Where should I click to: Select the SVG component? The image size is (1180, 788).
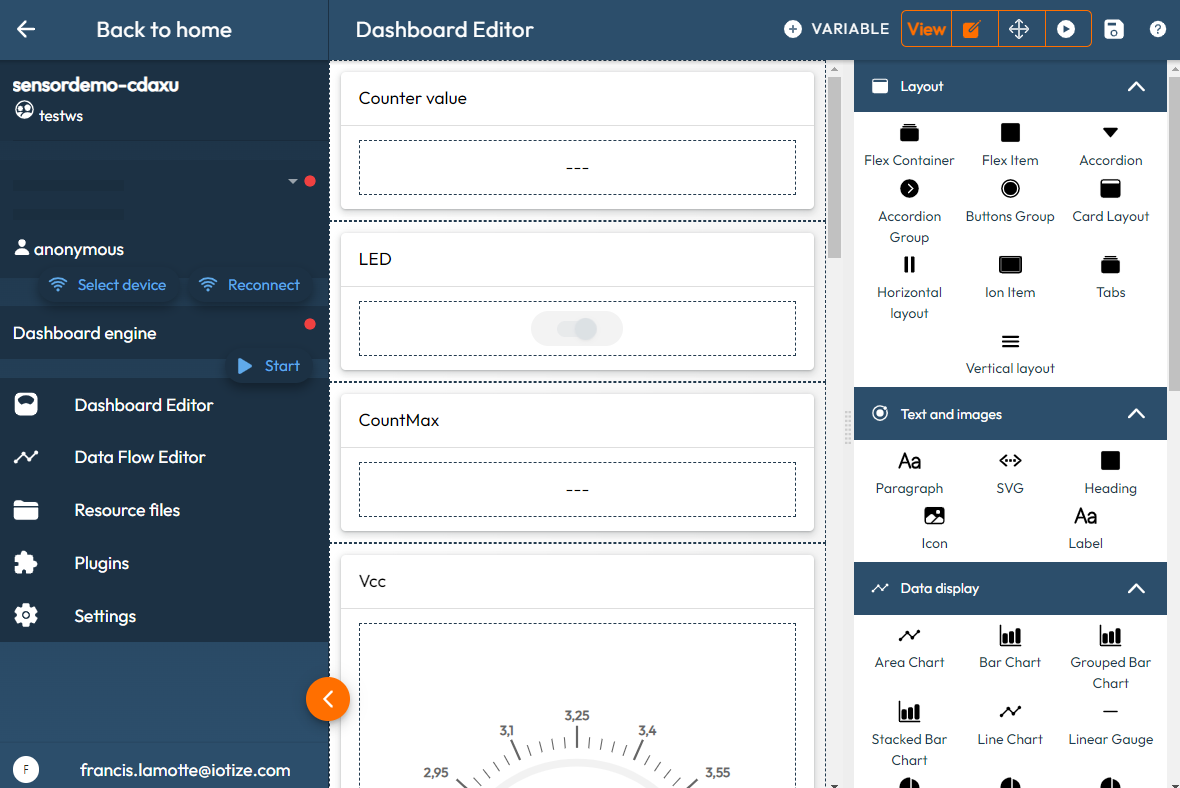coord(1010,470)
